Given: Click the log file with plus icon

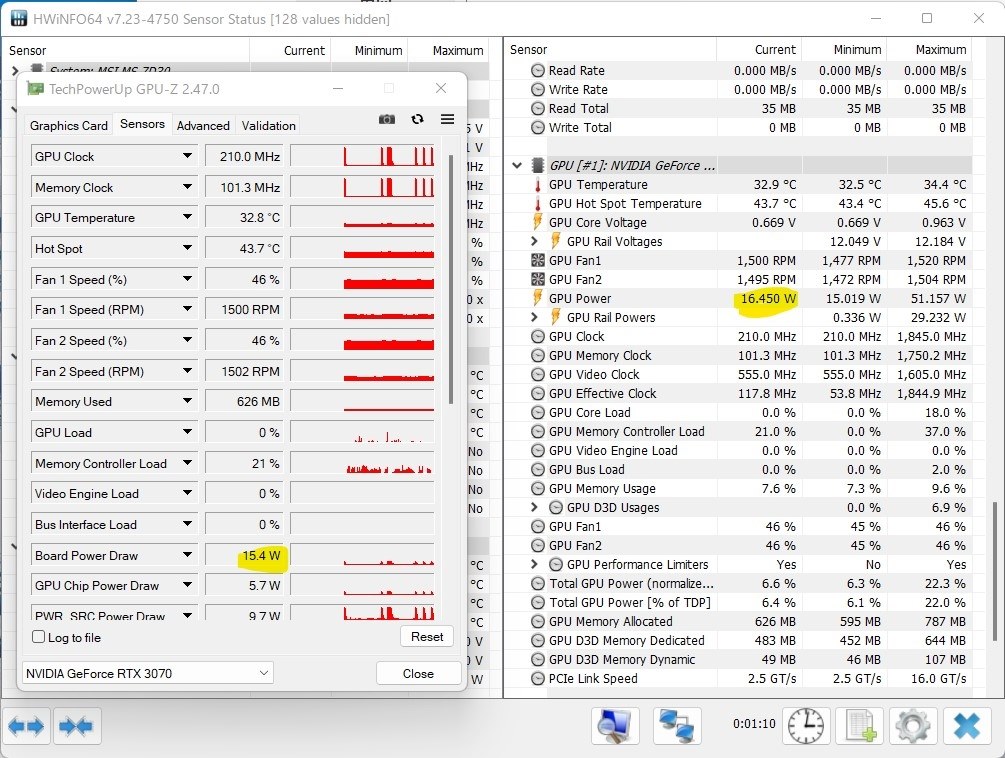Looking at the screenshot, I should (x=860, y=725).
